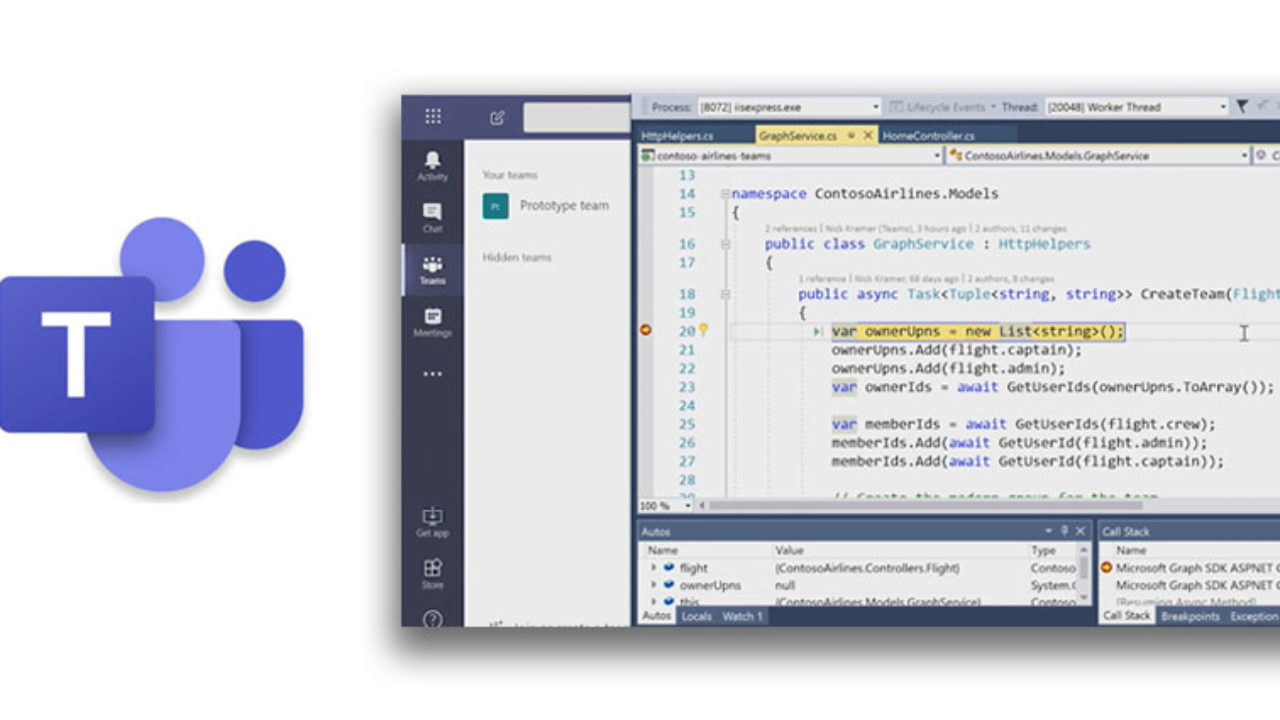The width and height of the screenshot is (1280, 720).
Task: Click the breakpoint icon in Call Stack row
Action: pyautogui.click(x=1106, y=568)
